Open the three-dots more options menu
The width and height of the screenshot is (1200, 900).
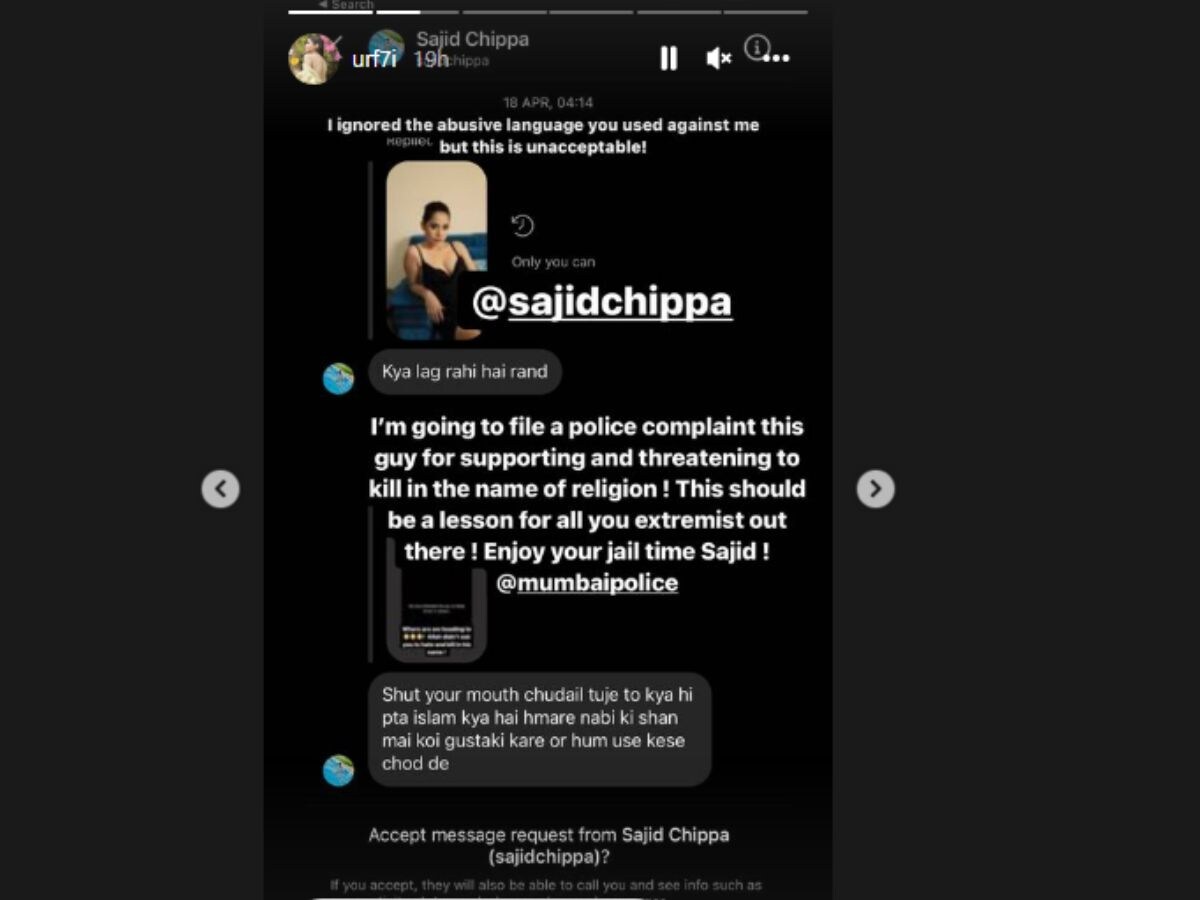(776, 59)
